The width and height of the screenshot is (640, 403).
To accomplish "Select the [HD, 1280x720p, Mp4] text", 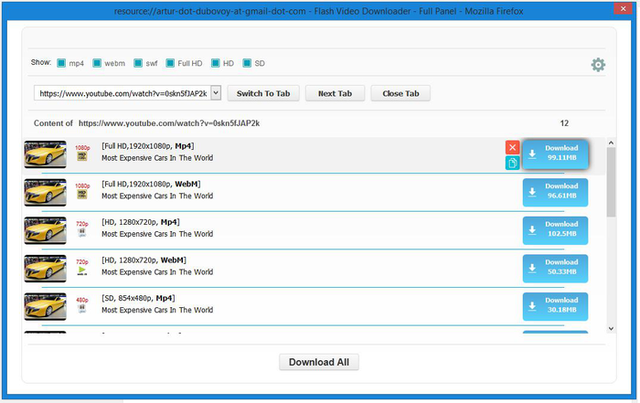I will (x=140, y=222).
